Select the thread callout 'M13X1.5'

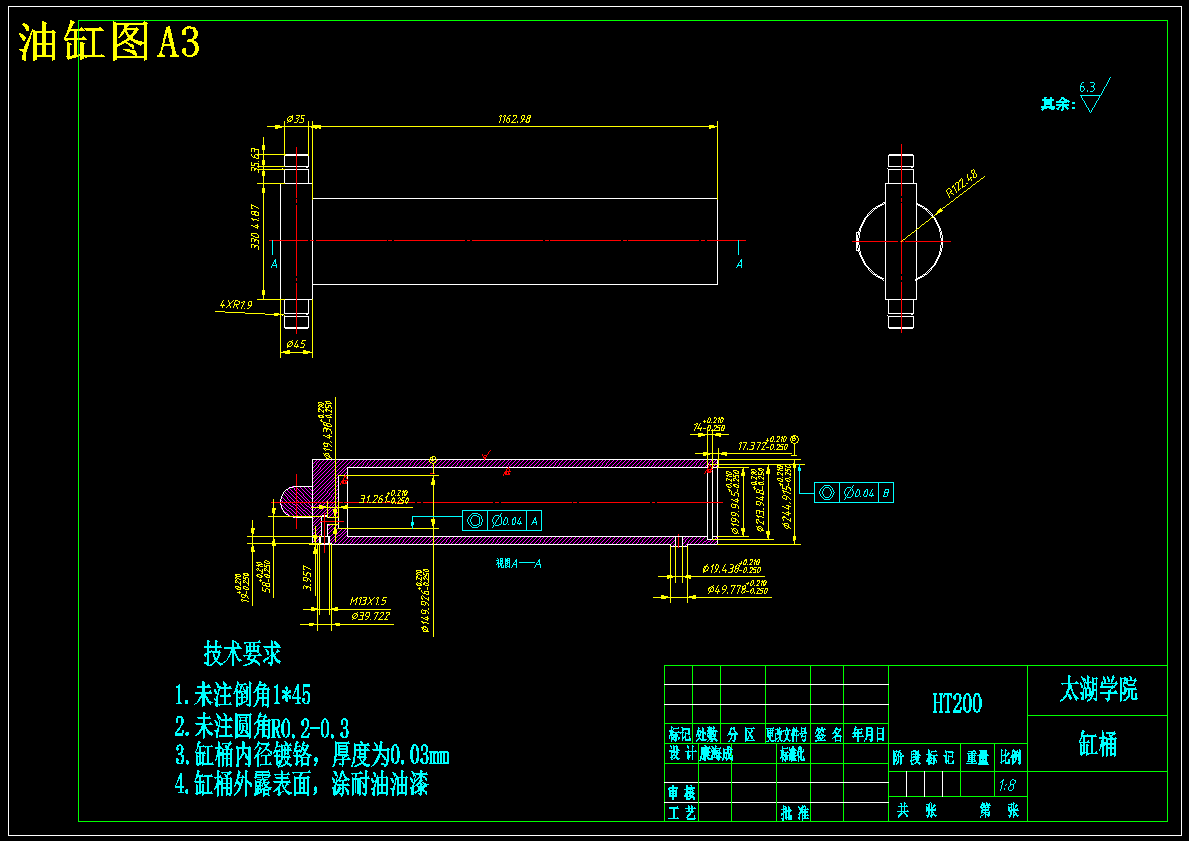pos(368,601)
